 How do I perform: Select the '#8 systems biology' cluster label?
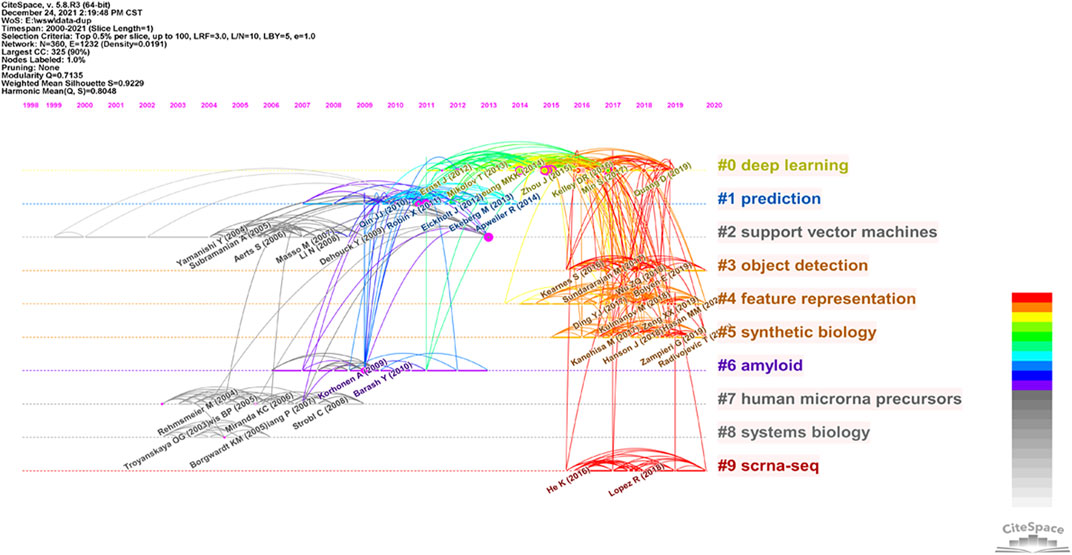794,433
